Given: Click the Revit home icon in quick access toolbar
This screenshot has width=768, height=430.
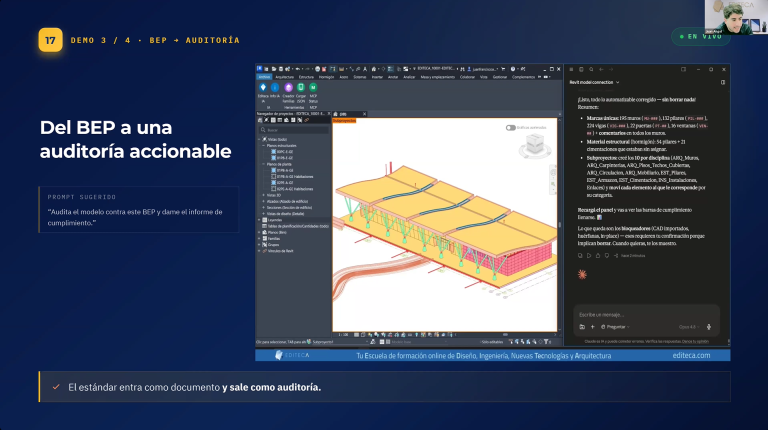Looking at the screenshot, I should [374, 69].
